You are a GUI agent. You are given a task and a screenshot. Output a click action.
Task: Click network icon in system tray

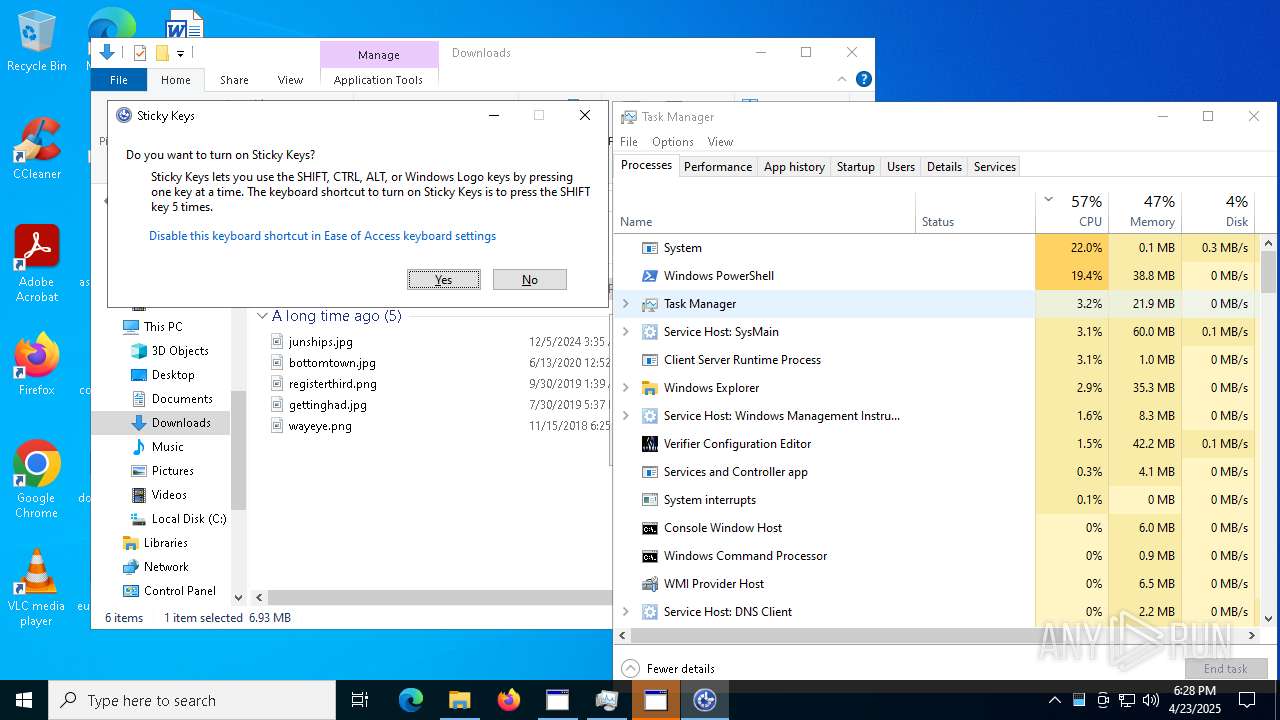click(1126, 700)
